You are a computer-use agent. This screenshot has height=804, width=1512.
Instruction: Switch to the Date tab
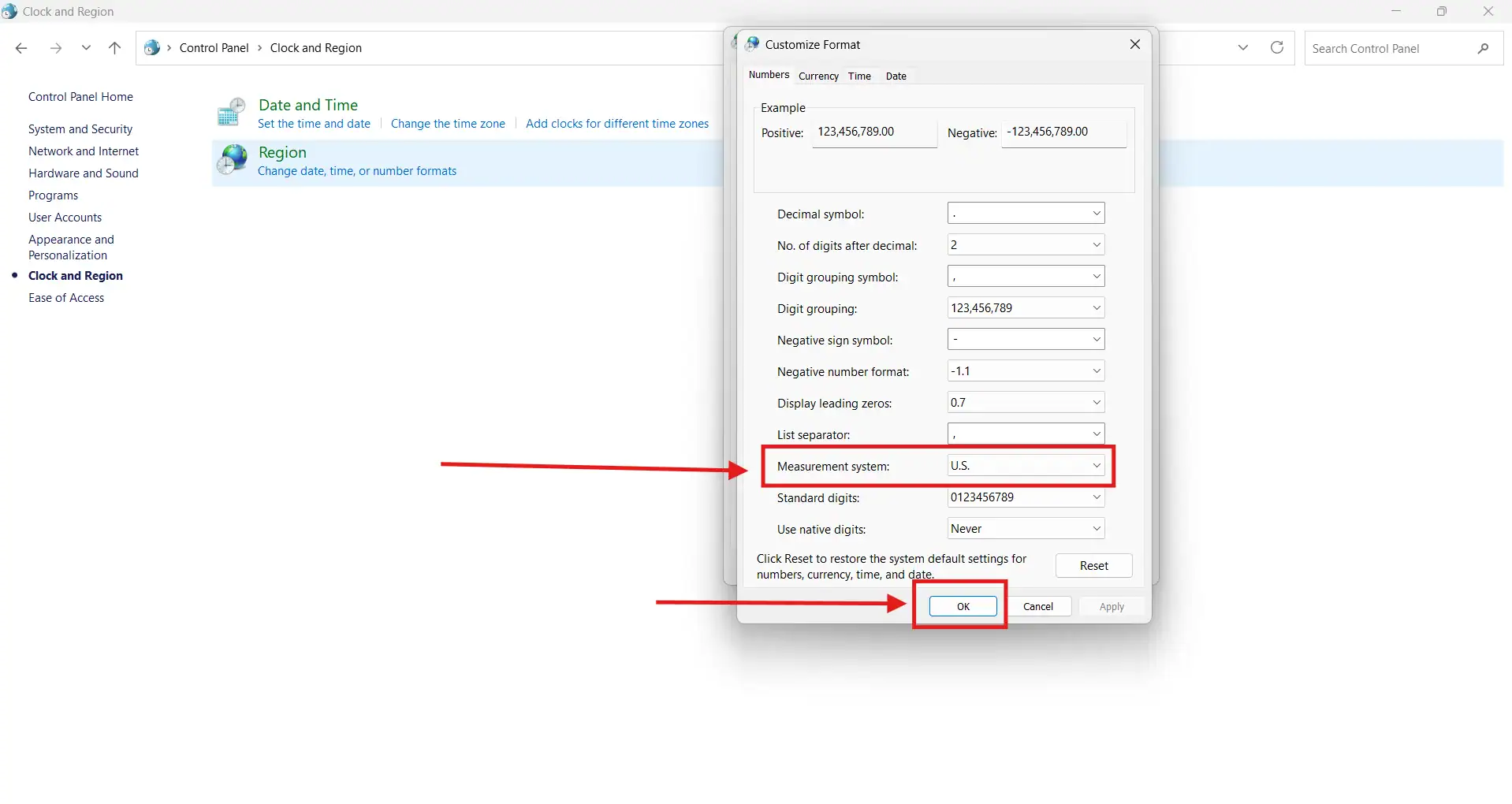click(x=896, y=76)
